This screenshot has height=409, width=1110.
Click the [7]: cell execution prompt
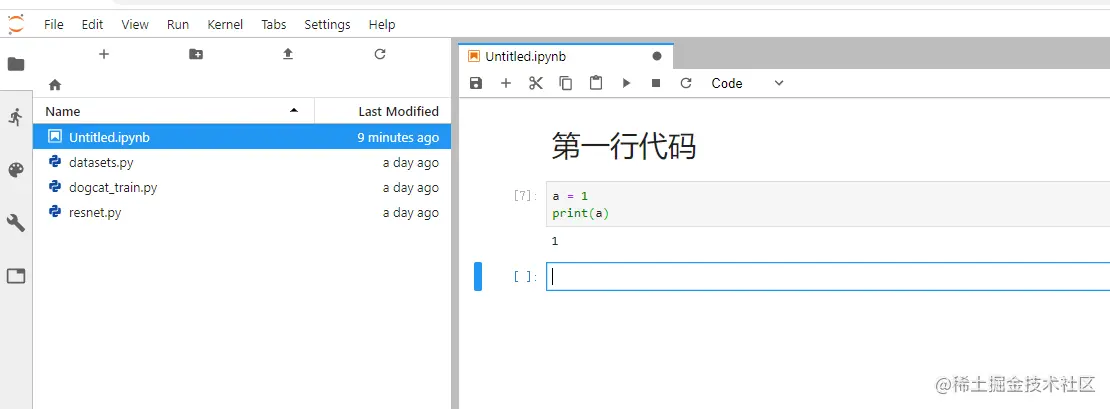pos(525,196)
